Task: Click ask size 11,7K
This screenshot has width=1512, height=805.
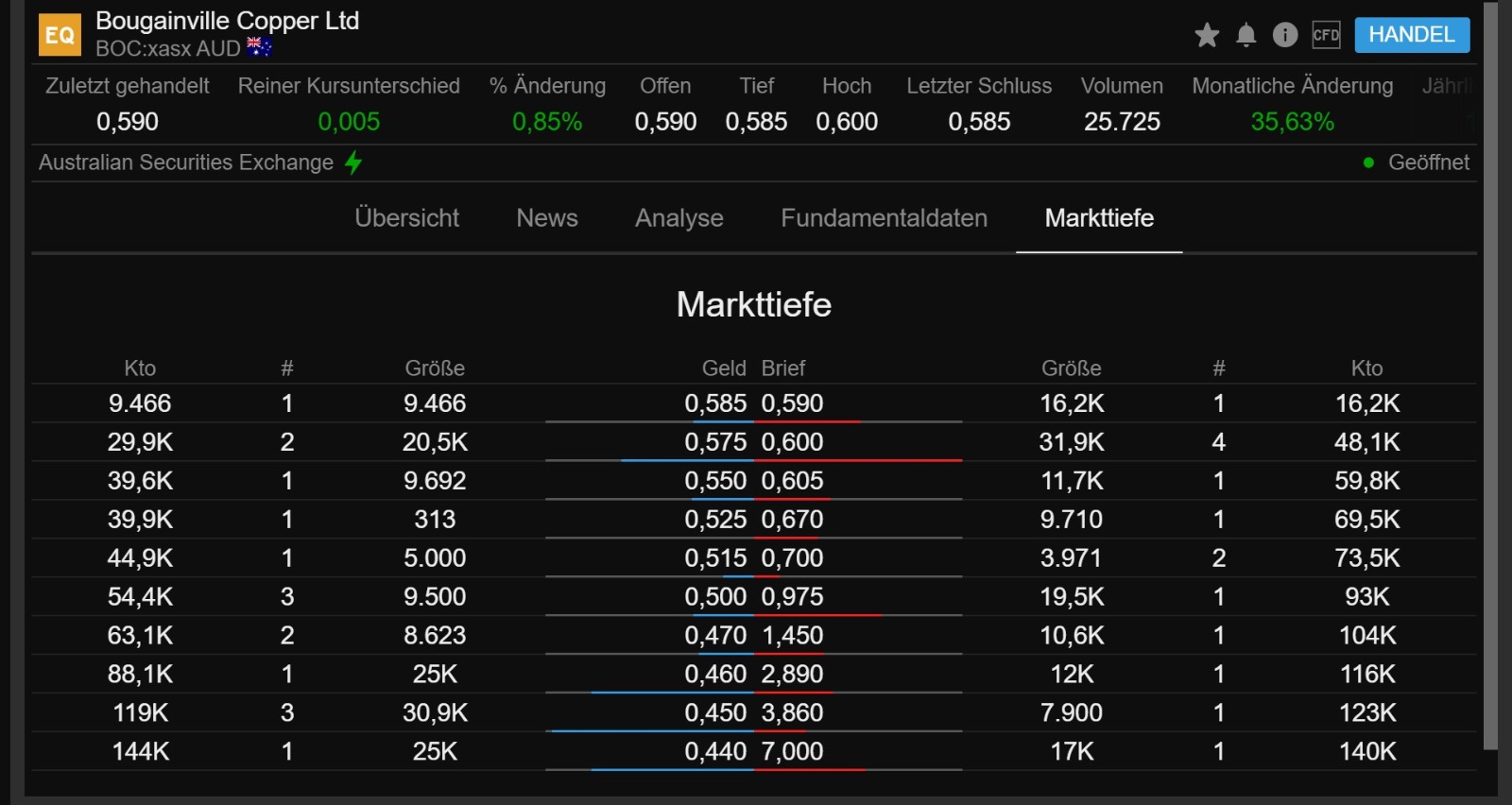Action: tap(1072, 481)
